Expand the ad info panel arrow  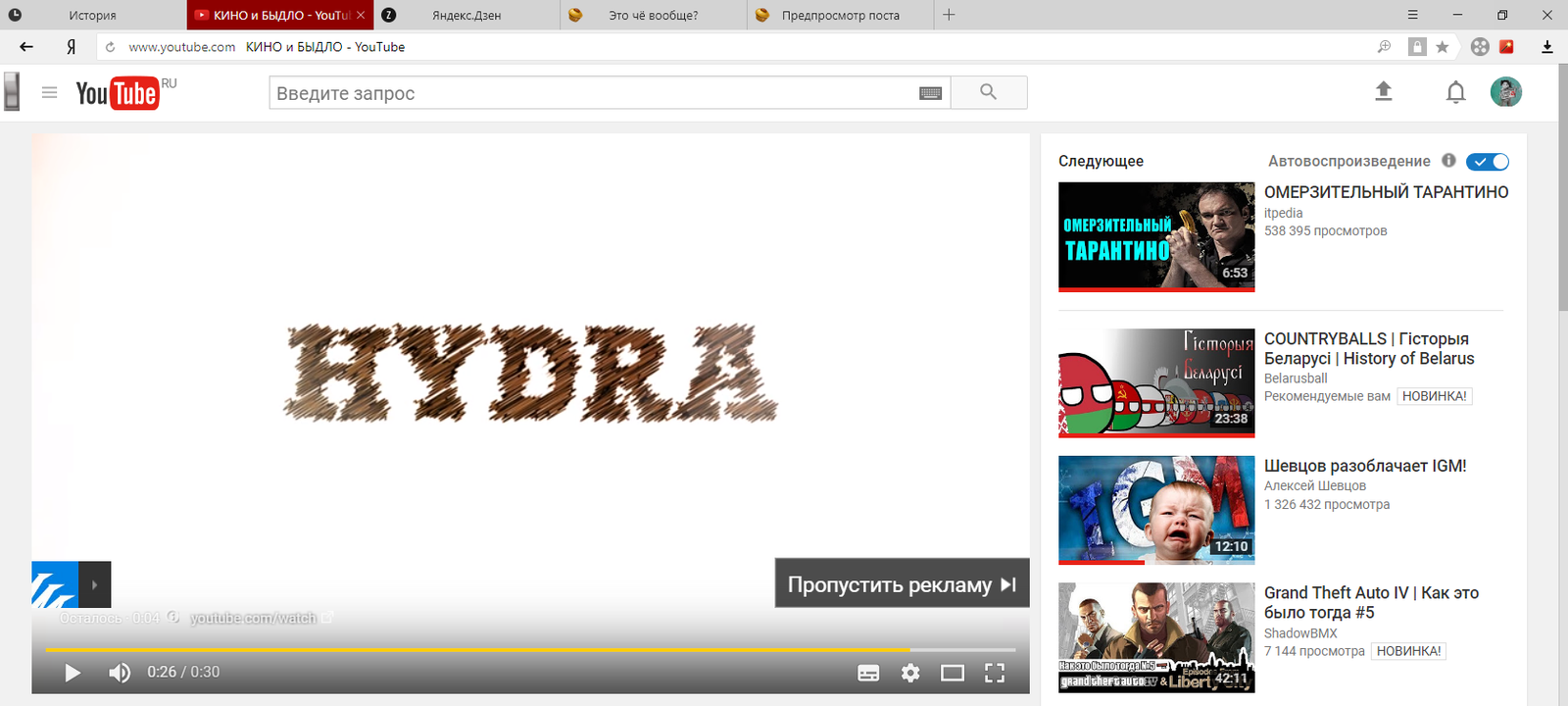tap(95, 585)
